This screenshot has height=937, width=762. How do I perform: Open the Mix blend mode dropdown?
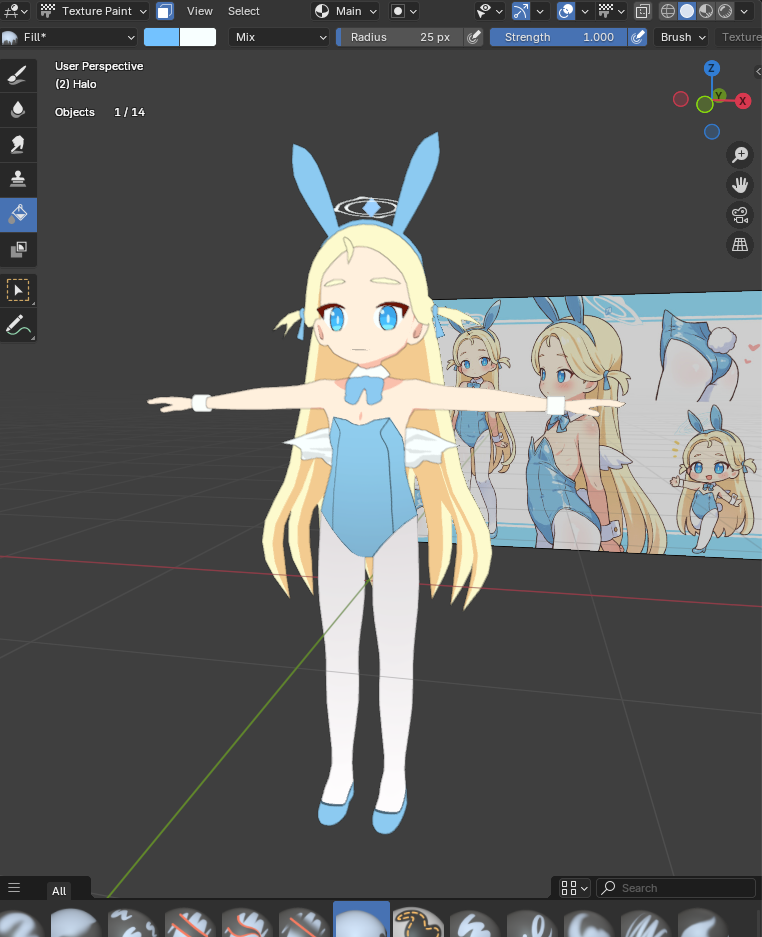coord(279,37)
